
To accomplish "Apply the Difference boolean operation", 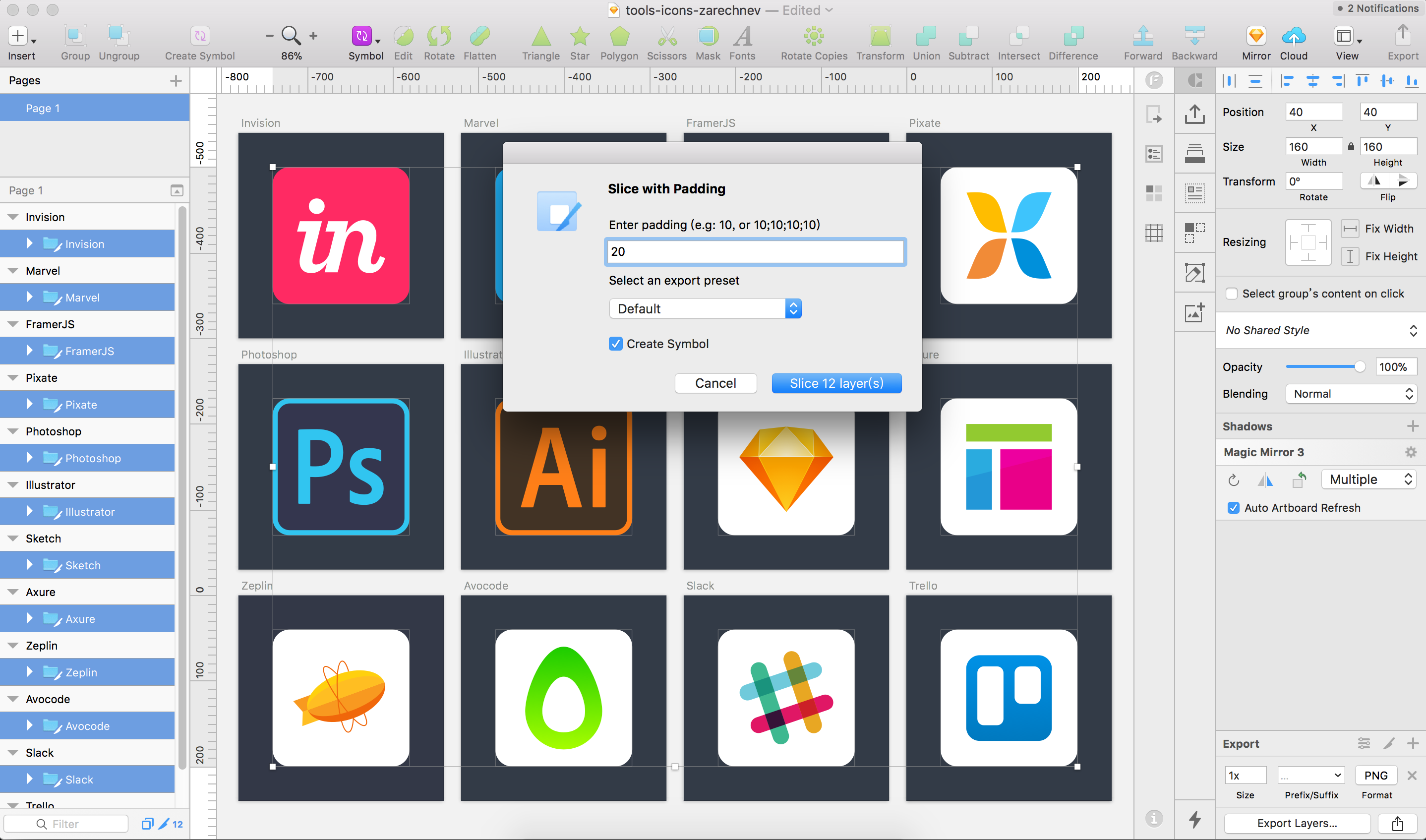I will [x=1073, y=36].
